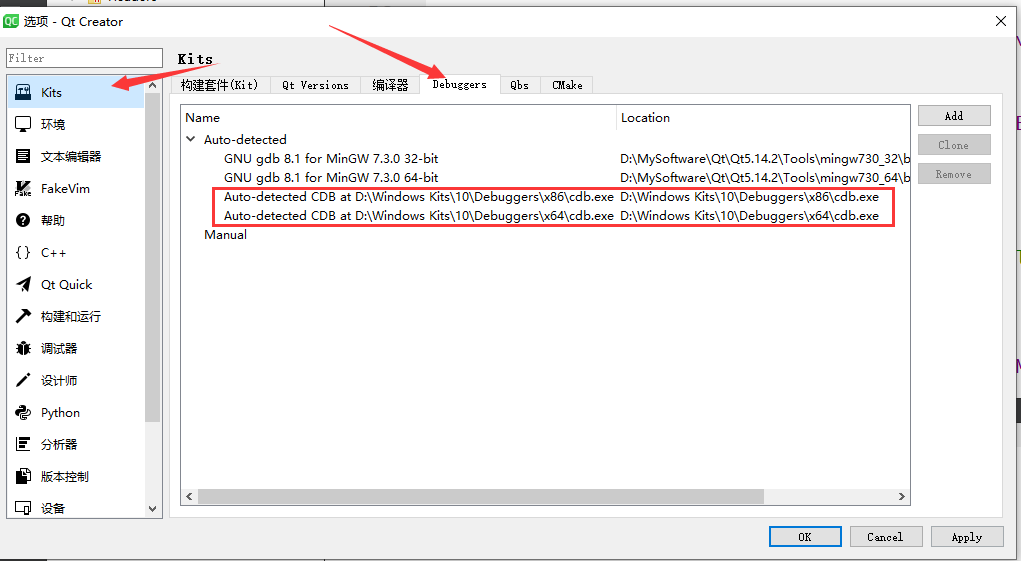Select the 设备 device icon

coord(23,508)
